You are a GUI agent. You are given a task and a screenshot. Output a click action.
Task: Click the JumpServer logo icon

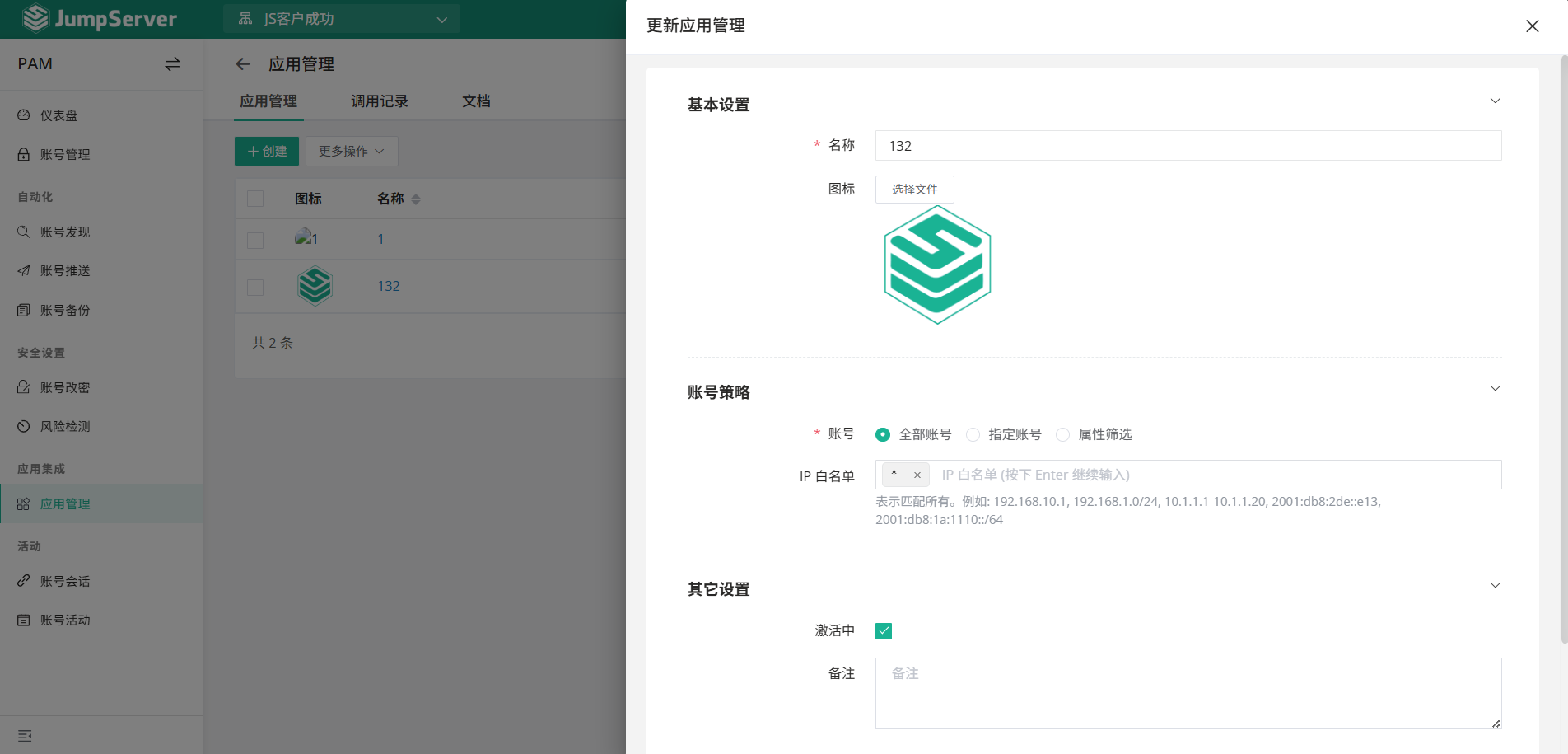coord(35,18)
